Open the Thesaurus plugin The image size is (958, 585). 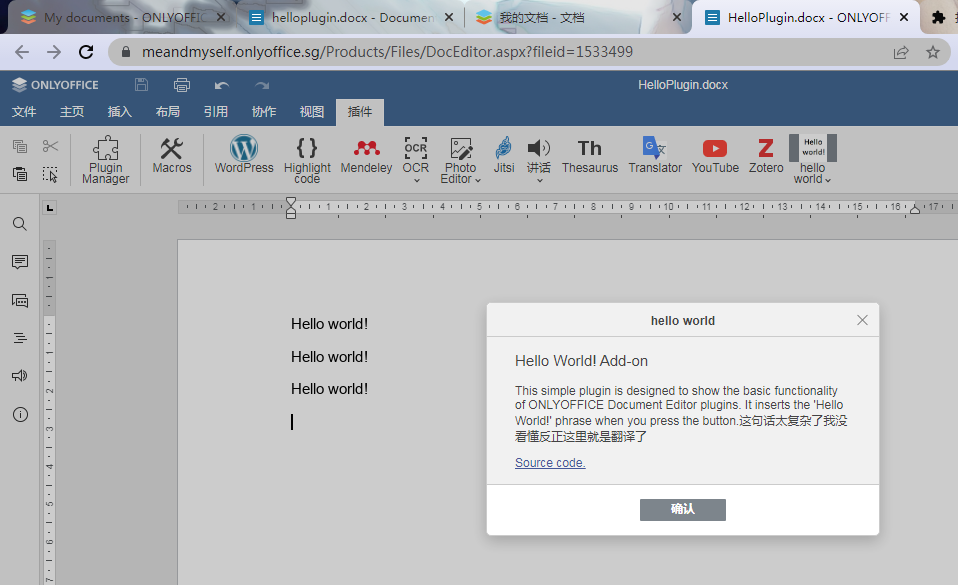(x=590, y=155)
